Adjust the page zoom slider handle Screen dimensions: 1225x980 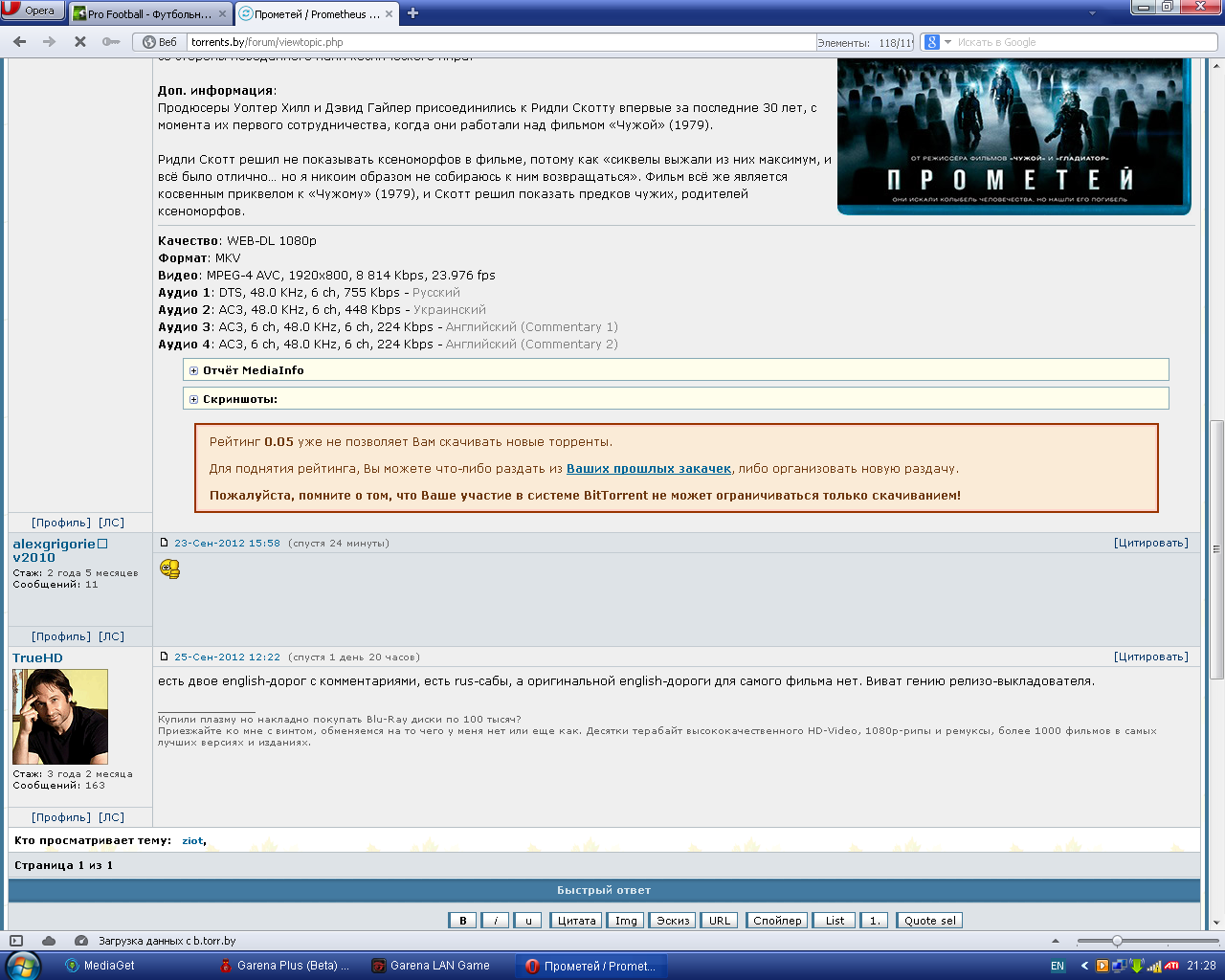pos(1117,941)
